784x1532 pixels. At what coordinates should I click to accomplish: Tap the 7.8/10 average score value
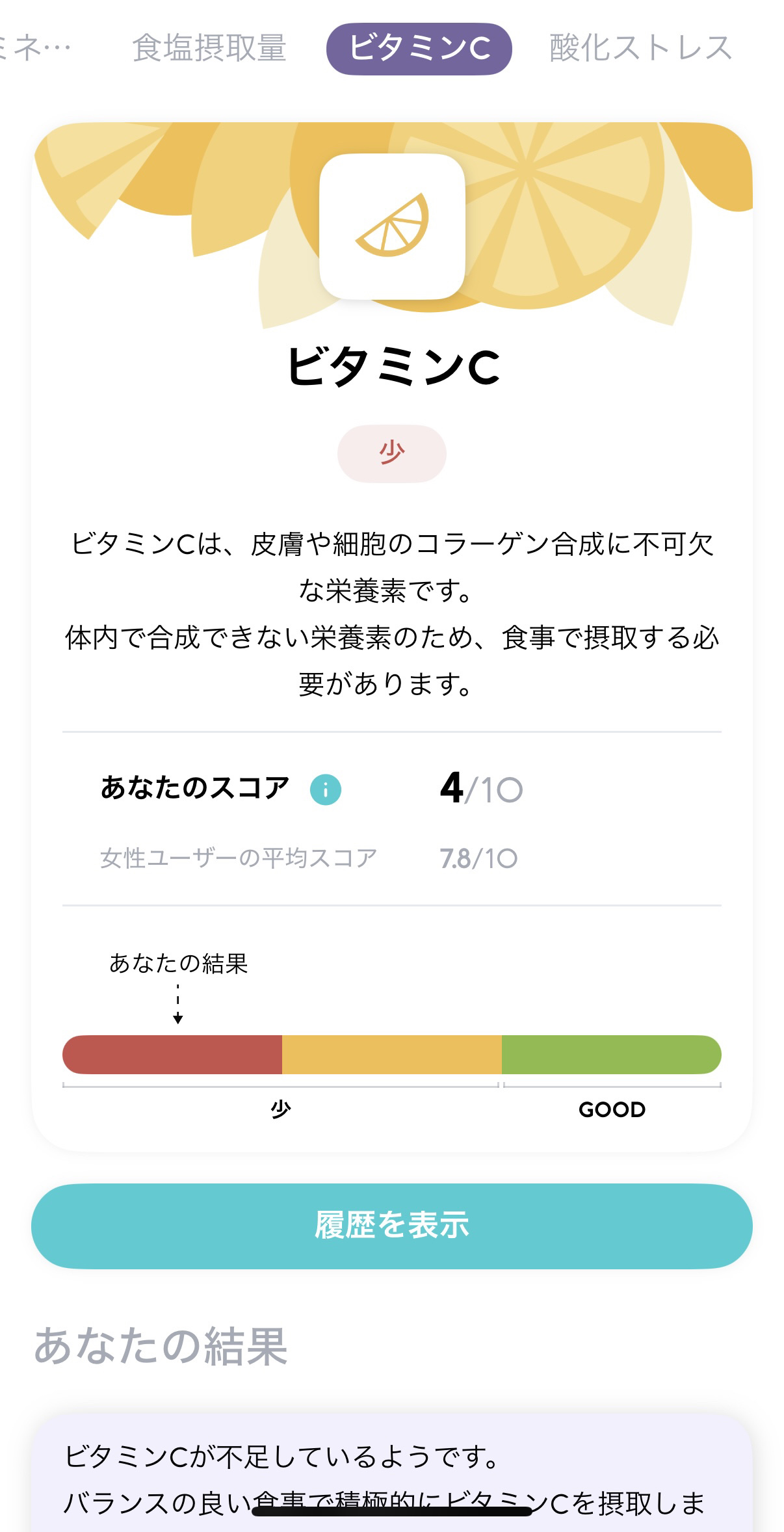pyautogui.click(x=478, y=858)
